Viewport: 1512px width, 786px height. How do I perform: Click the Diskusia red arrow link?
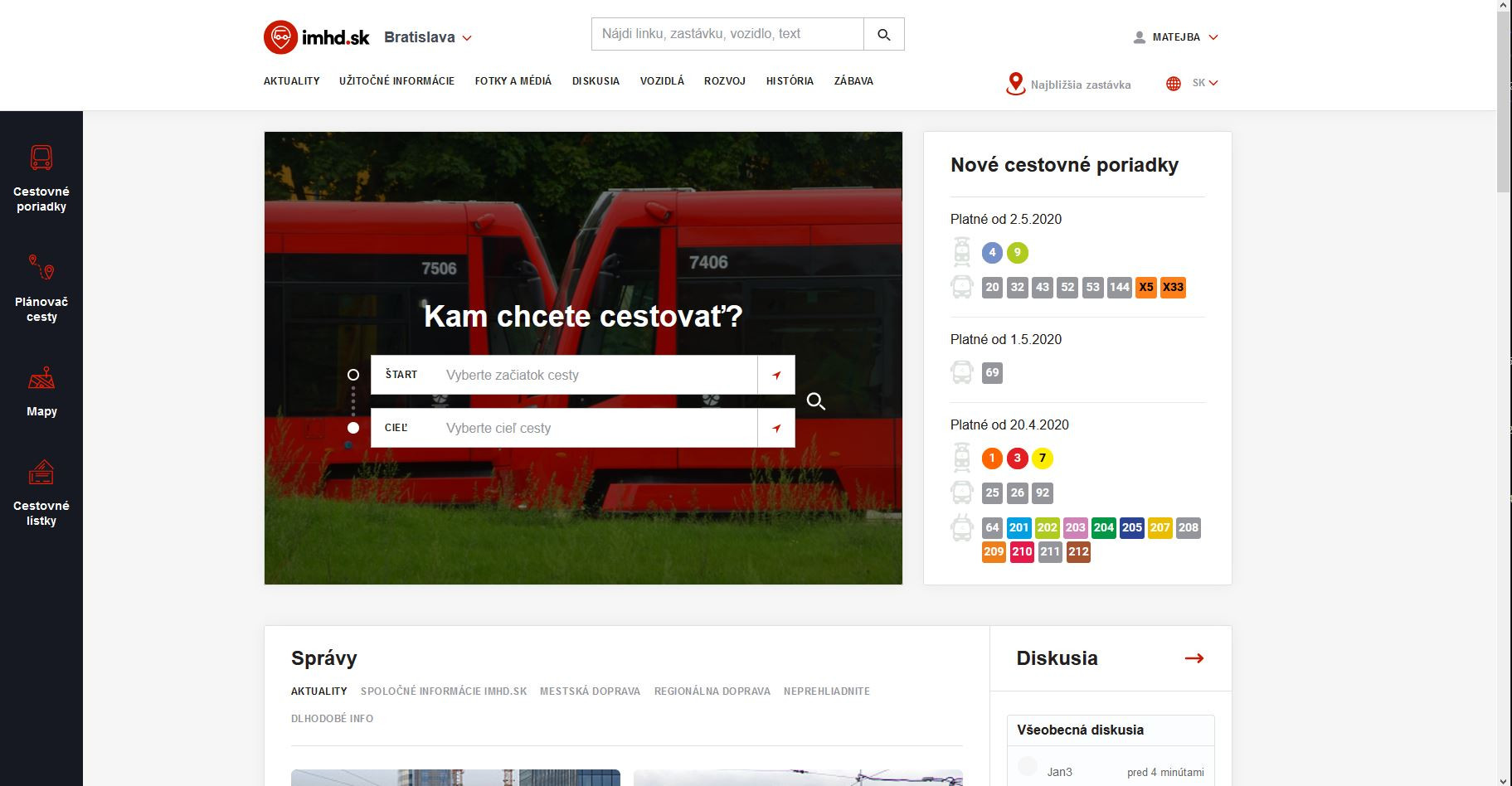click(x=1194, y=658)
